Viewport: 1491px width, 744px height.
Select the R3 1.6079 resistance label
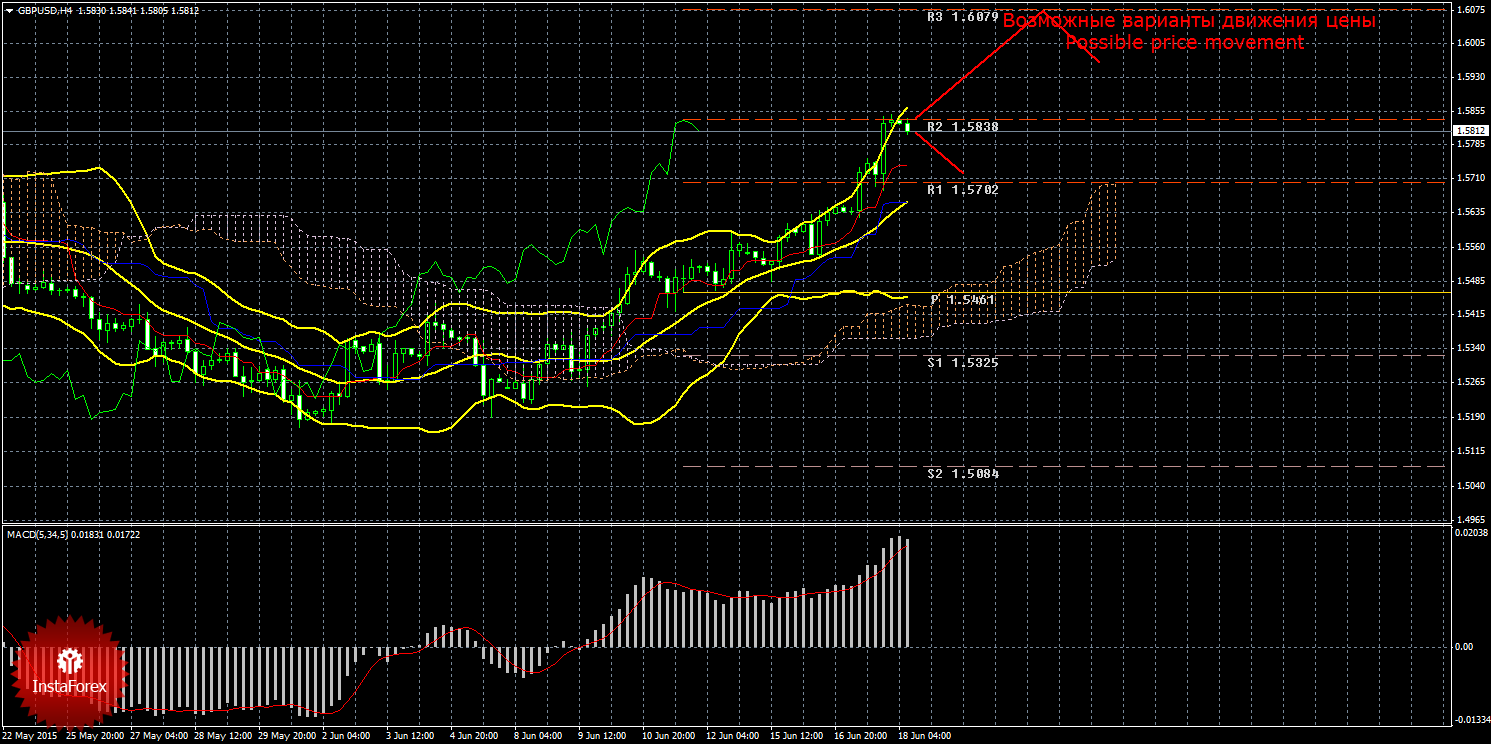963,17
